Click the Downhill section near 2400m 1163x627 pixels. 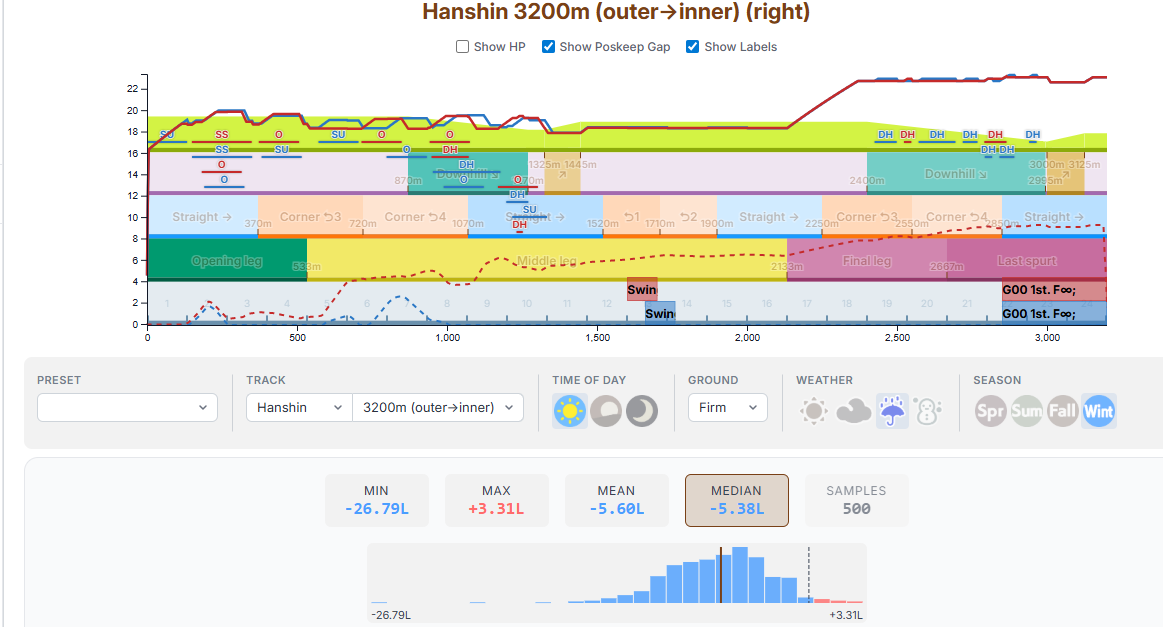click(956, 174)
